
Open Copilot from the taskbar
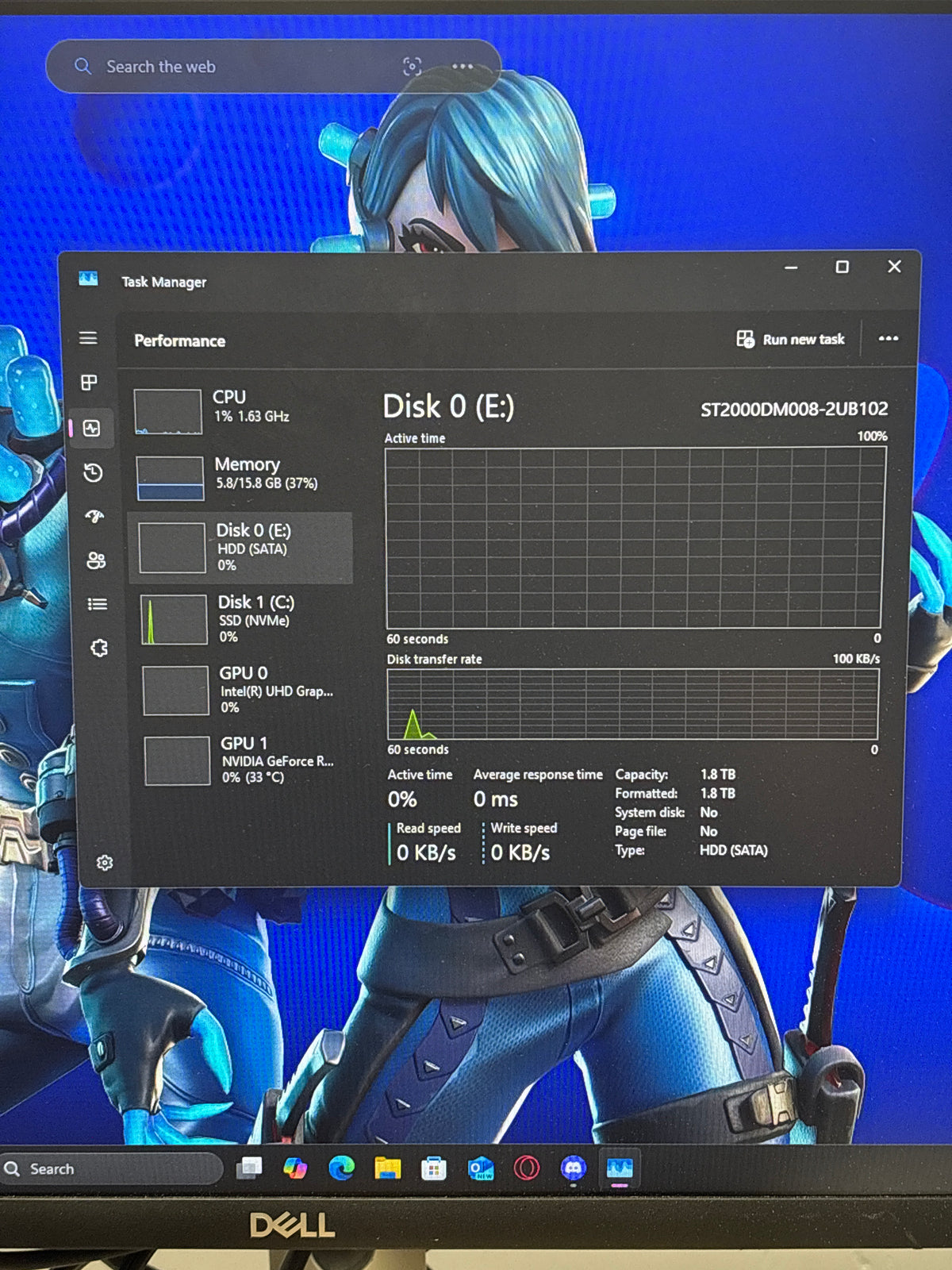pyautogui.click(x=295, y=1168)
